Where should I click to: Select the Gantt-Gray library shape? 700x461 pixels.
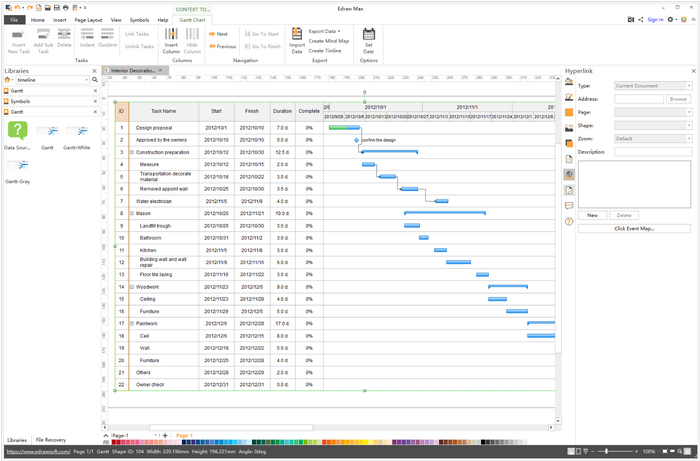(x=18, y=171)
